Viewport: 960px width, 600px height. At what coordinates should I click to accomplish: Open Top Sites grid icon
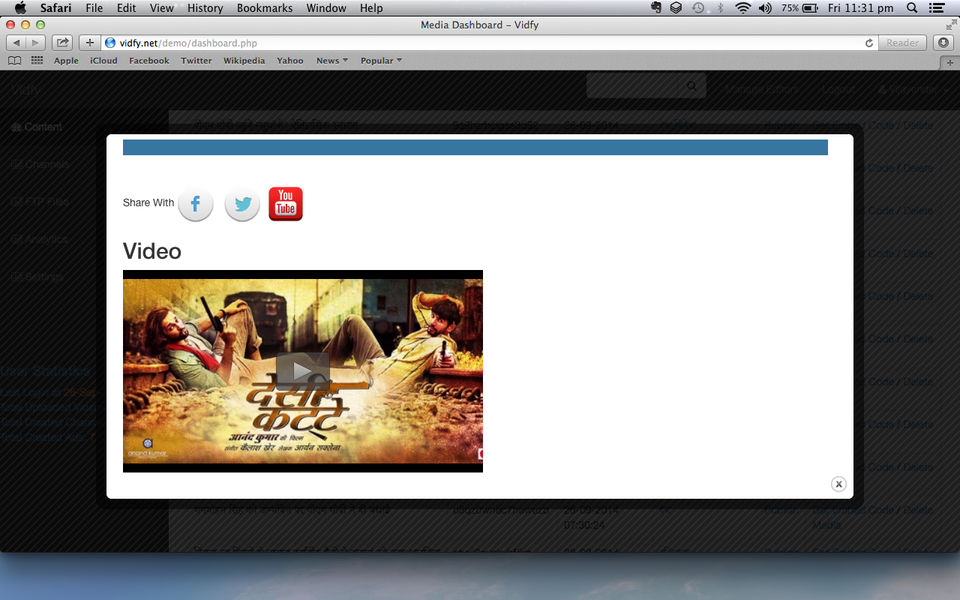pos(37,60)
